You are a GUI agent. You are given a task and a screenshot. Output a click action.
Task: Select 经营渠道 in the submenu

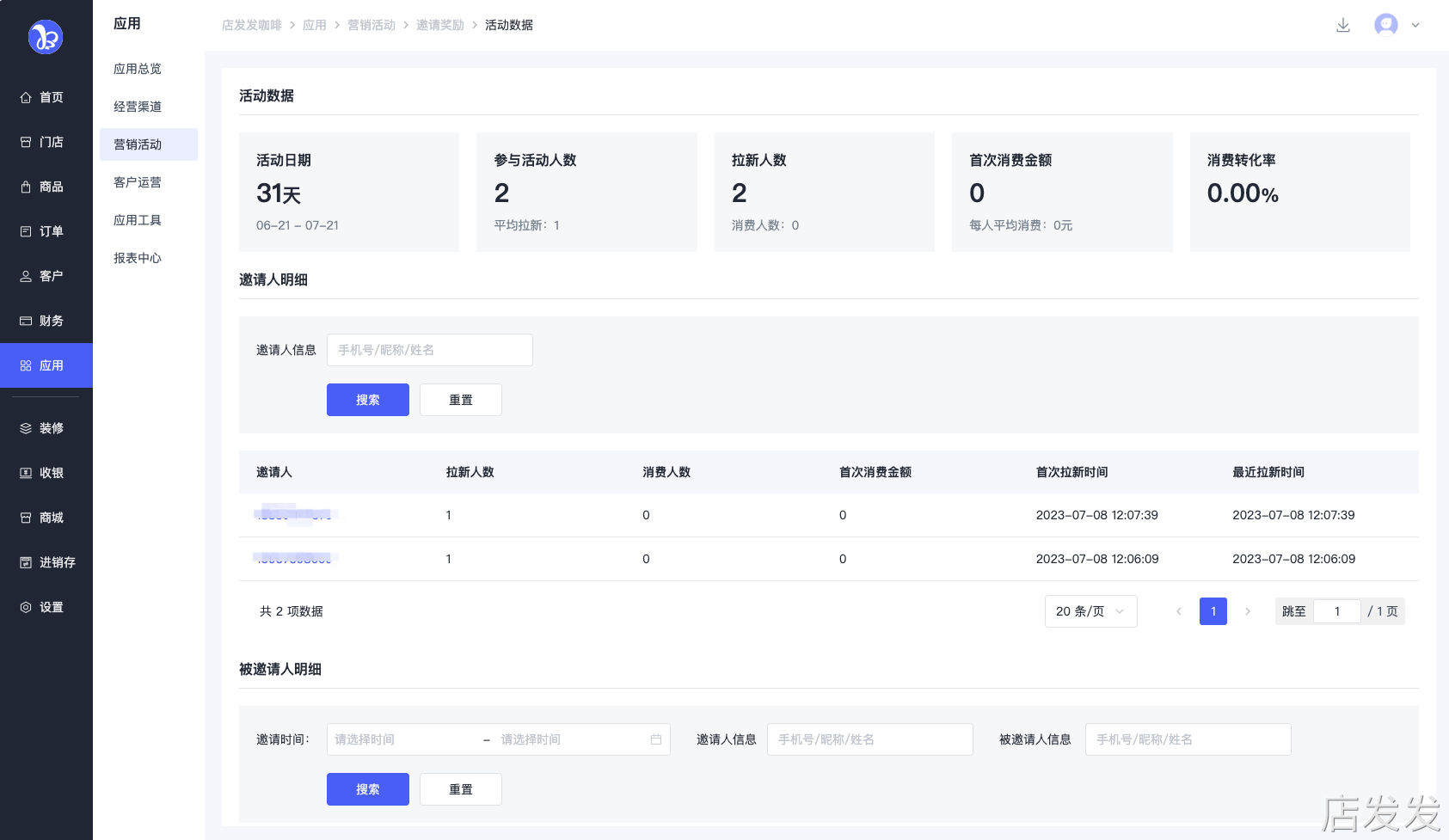[x=138, y=107]
